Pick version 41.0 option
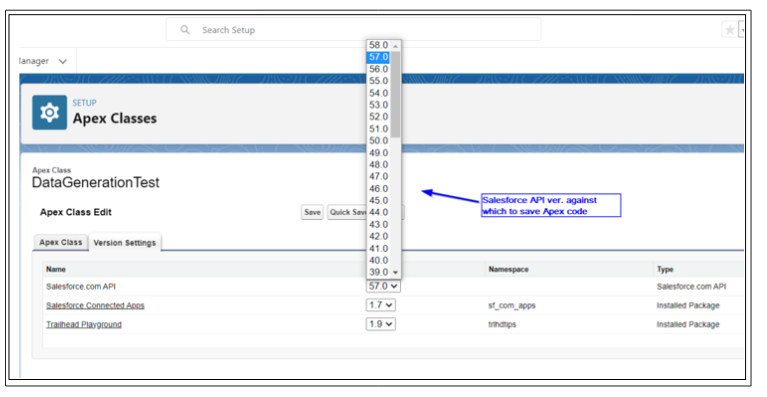This screenshot has height=397, width=767. point(379,248)
